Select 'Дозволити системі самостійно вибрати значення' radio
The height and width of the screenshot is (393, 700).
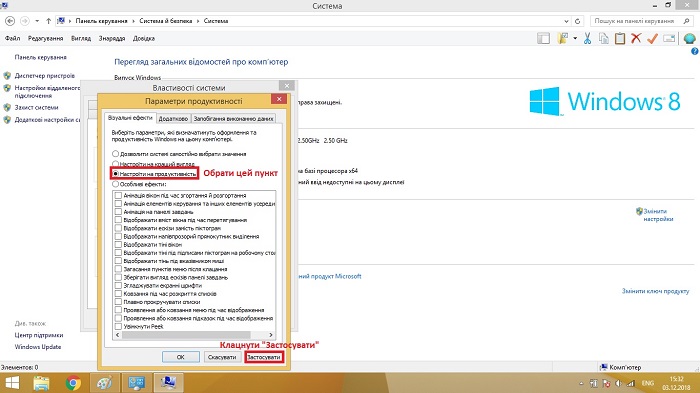click(x=116, y=154)
